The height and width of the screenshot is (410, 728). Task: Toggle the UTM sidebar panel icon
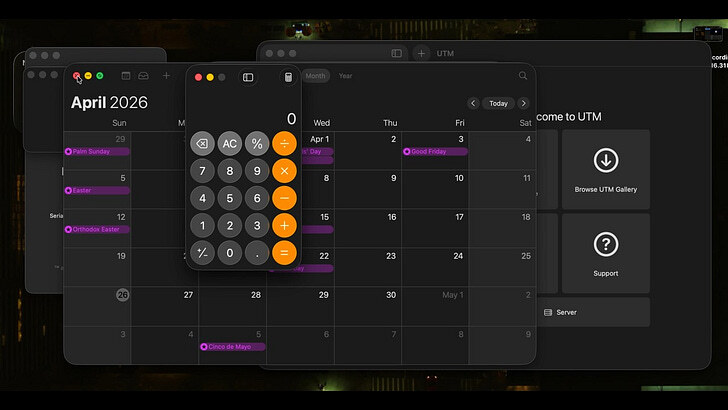click(x=396, y=53)
